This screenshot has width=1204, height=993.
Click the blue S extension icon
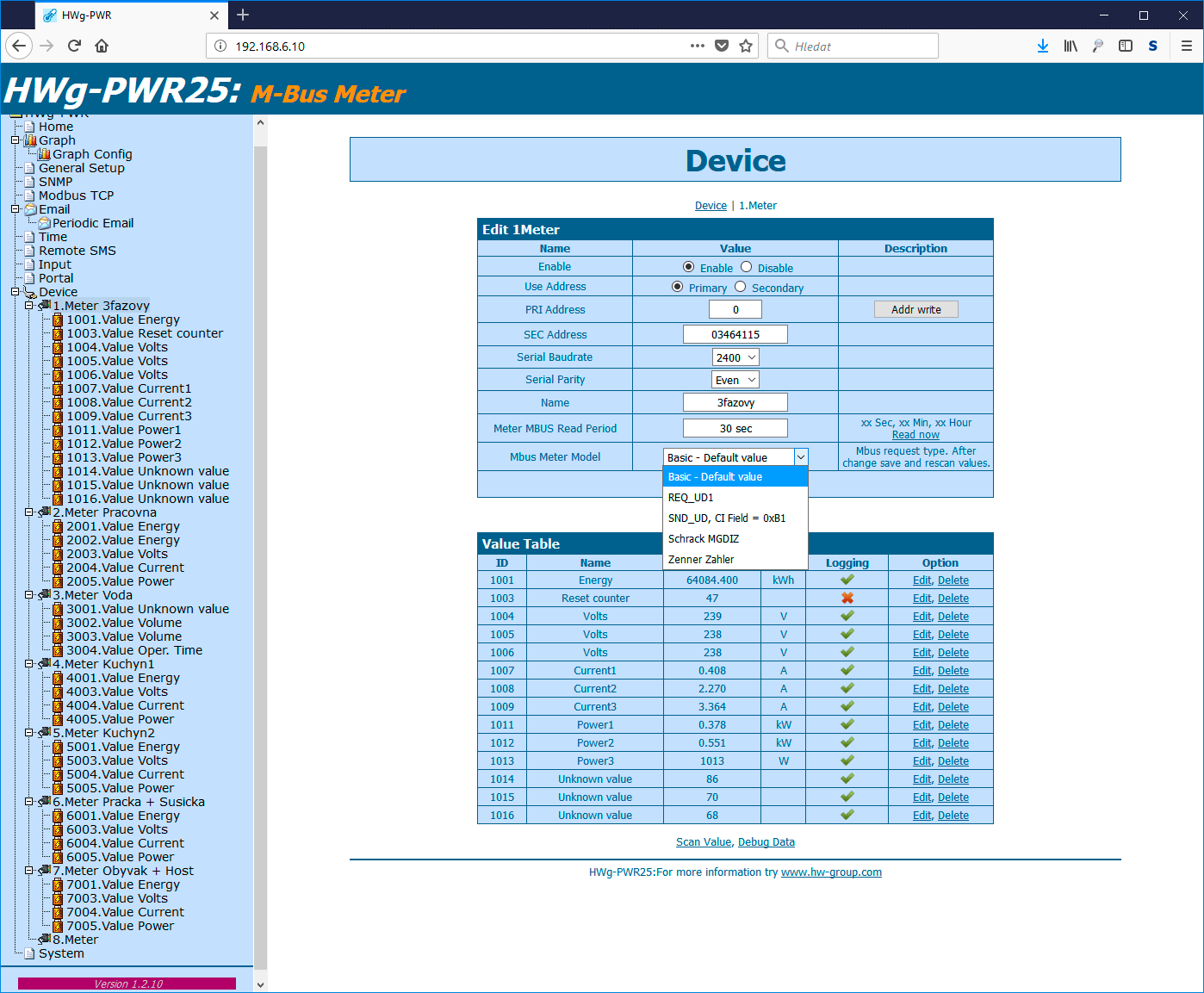[x=1152, y=46]
